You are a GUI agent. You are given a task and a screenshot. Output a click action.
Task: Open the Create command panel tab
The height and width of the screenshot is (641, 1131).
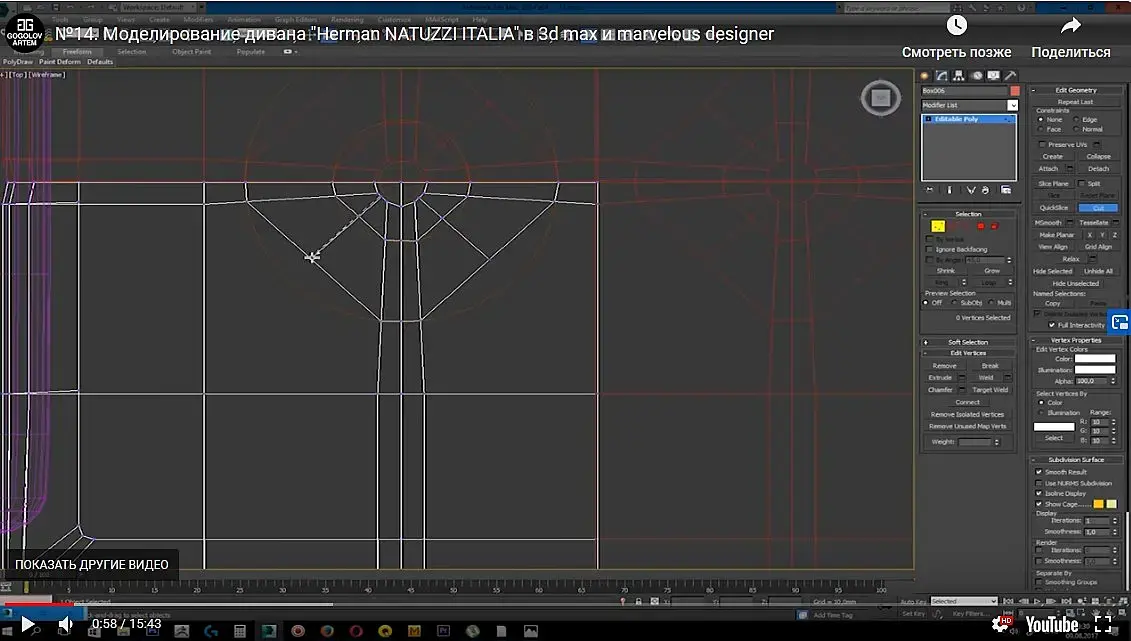(x=925, y=76)
